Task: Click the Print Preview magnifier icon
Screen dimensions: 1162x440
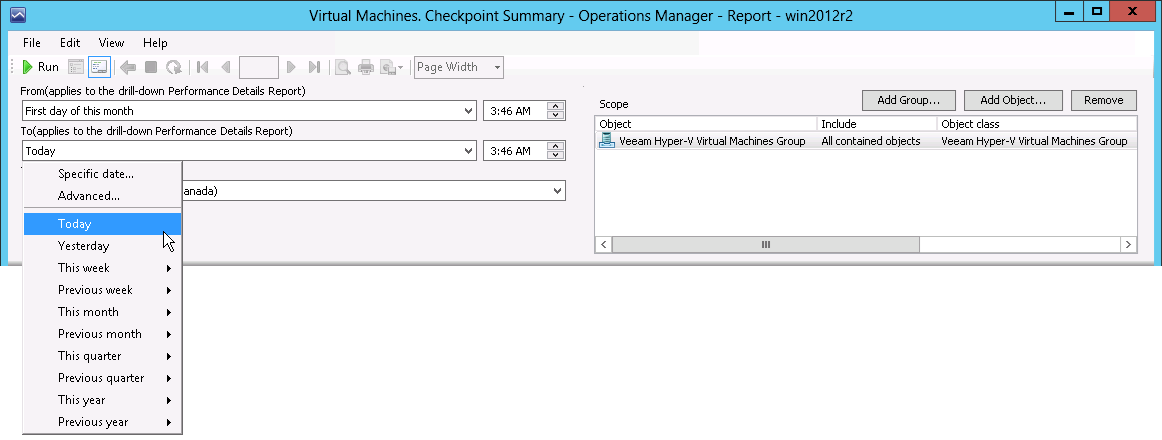Action: click(x=343, y=67)
